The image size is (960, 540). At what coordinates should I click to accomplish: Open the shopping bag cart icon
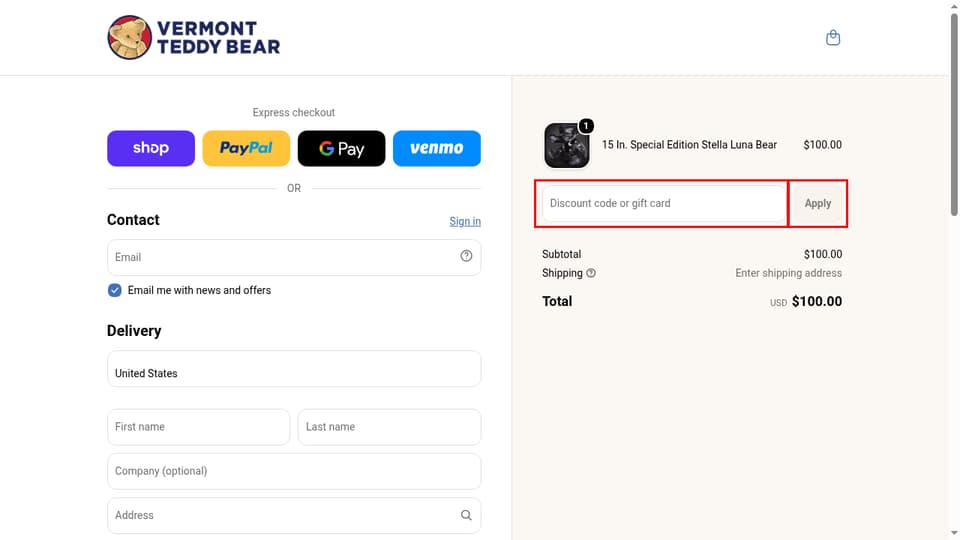point(833,38)
